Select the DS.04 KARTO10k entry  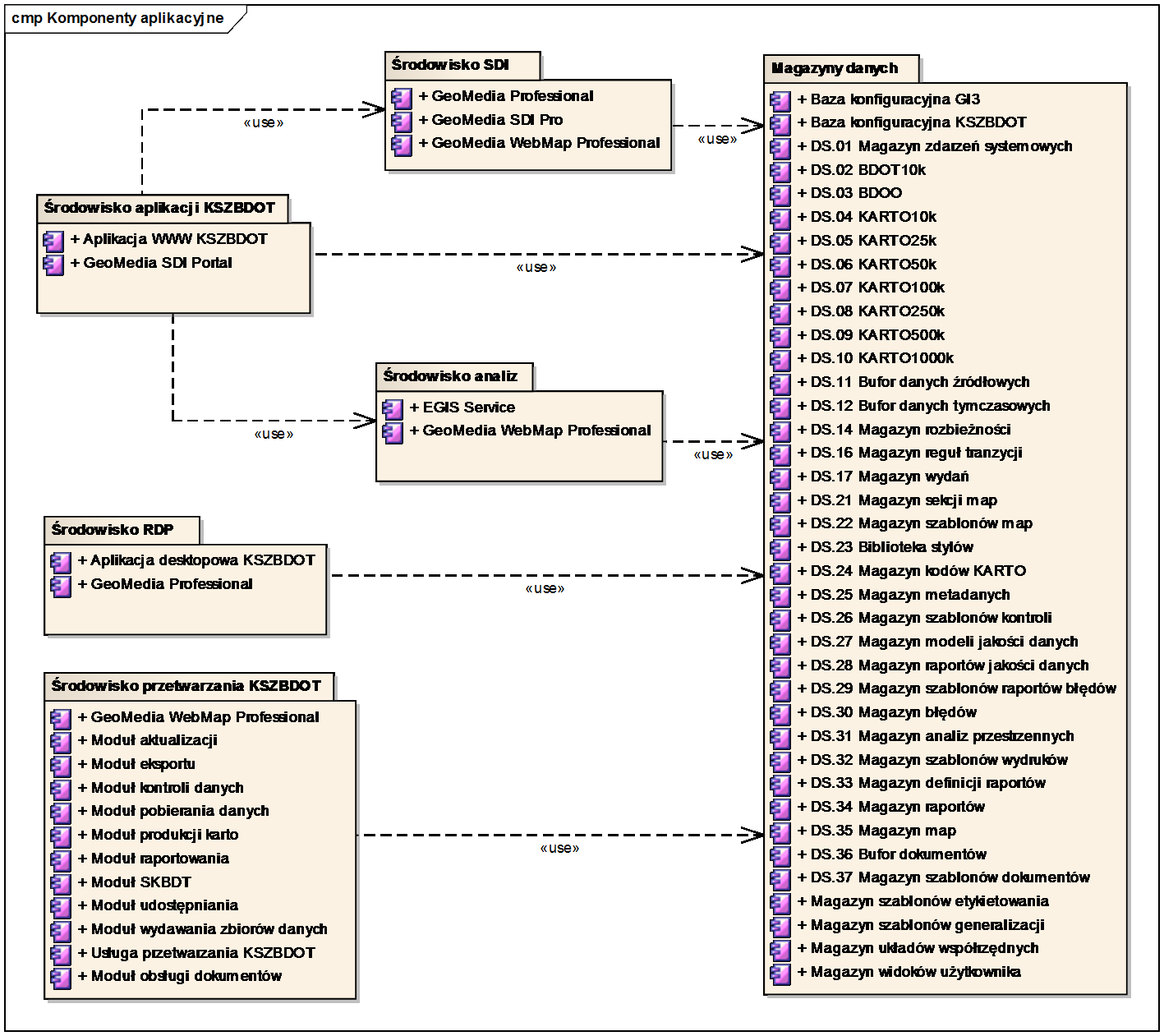pyautogui.click(x=866, y=217)
